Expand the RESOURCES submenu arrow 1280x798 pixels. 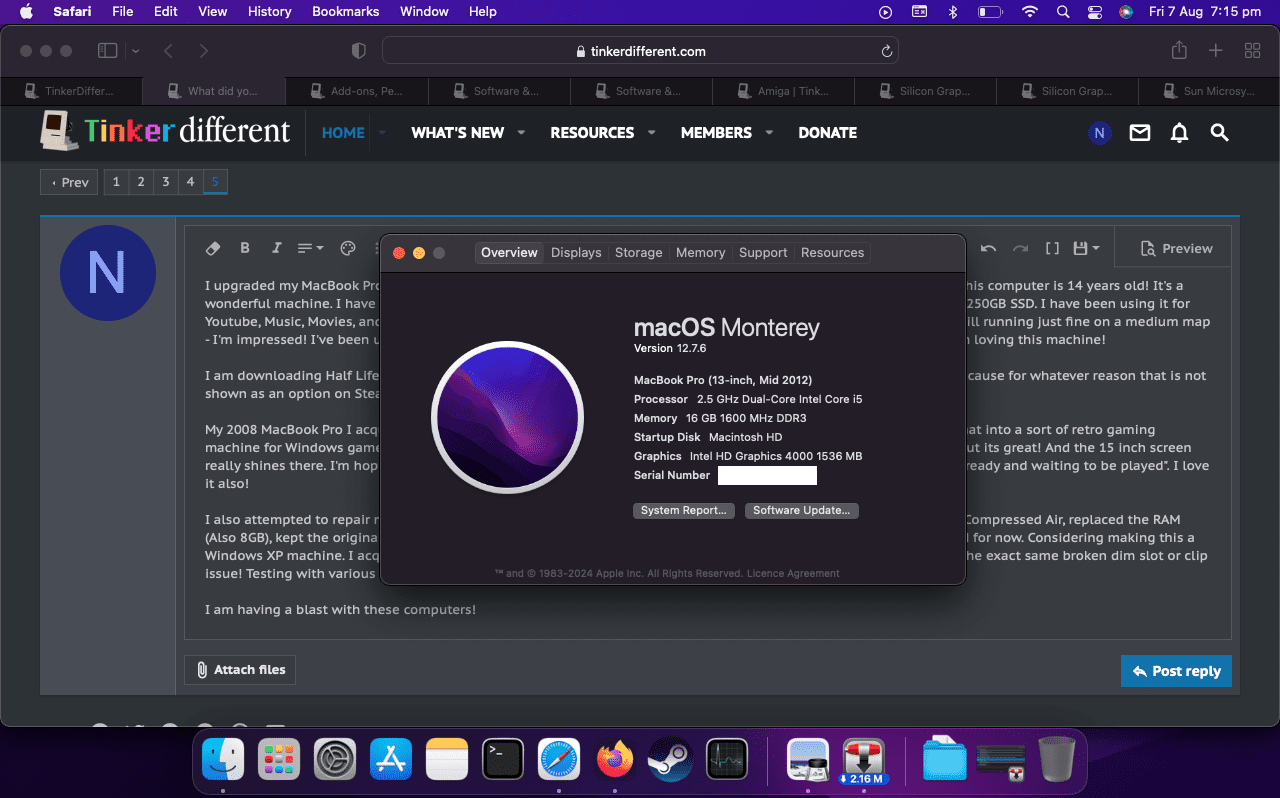coord(651,132)
